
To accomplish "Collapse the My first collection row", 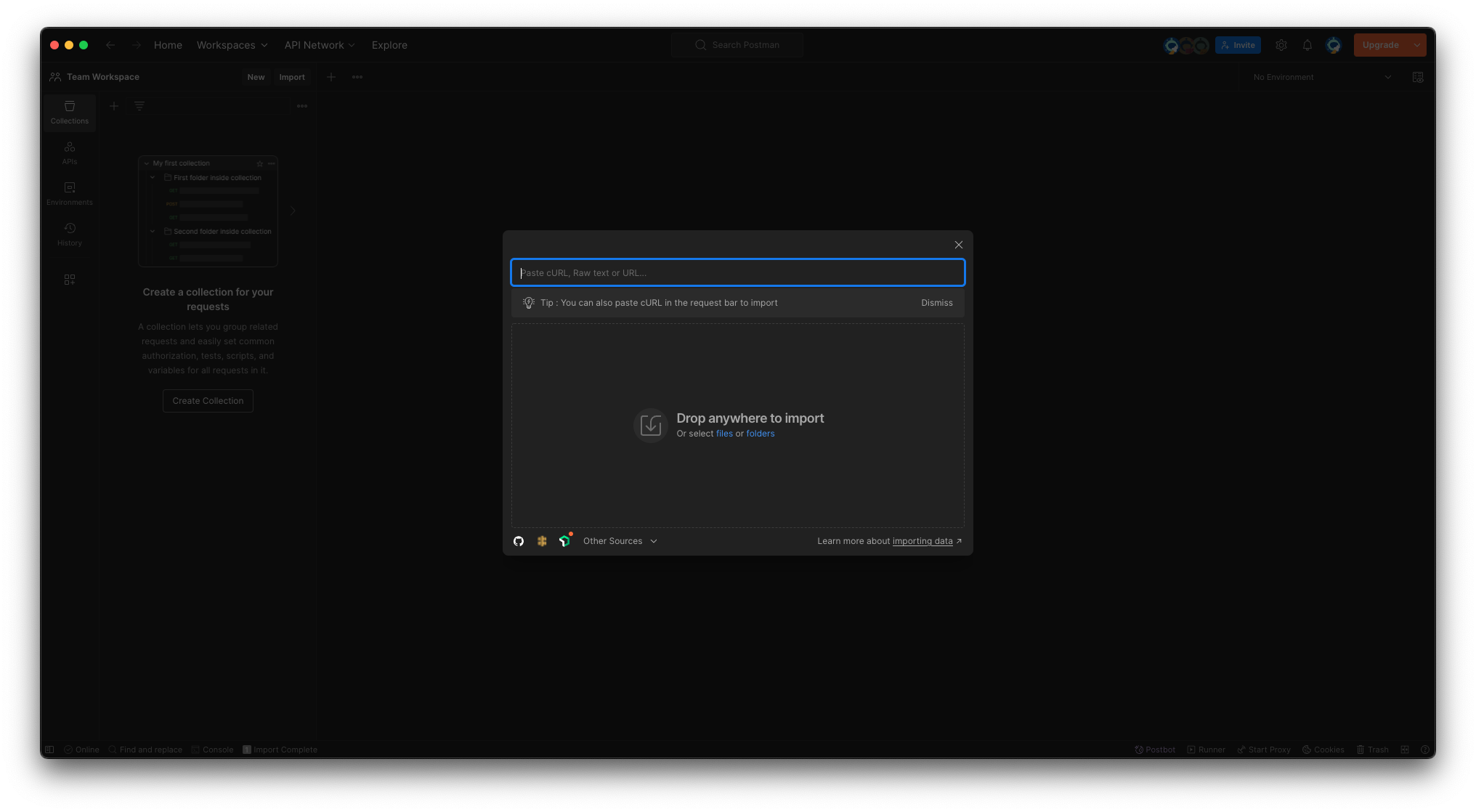I will click(x=147, y=163).
